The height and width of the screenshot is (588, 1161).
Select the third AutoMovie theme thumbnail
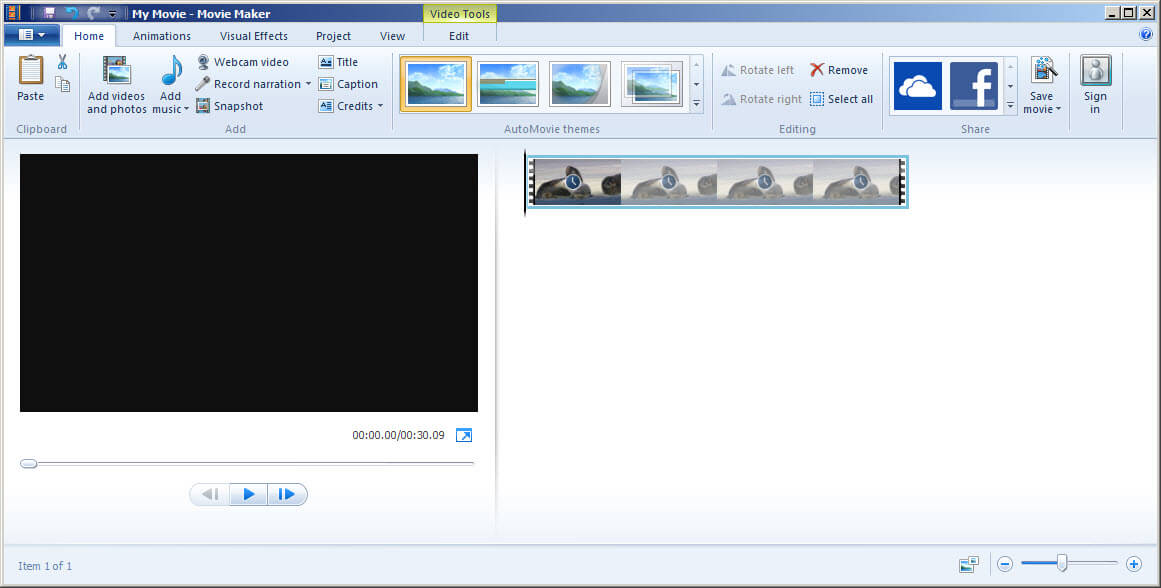(580, 84)
